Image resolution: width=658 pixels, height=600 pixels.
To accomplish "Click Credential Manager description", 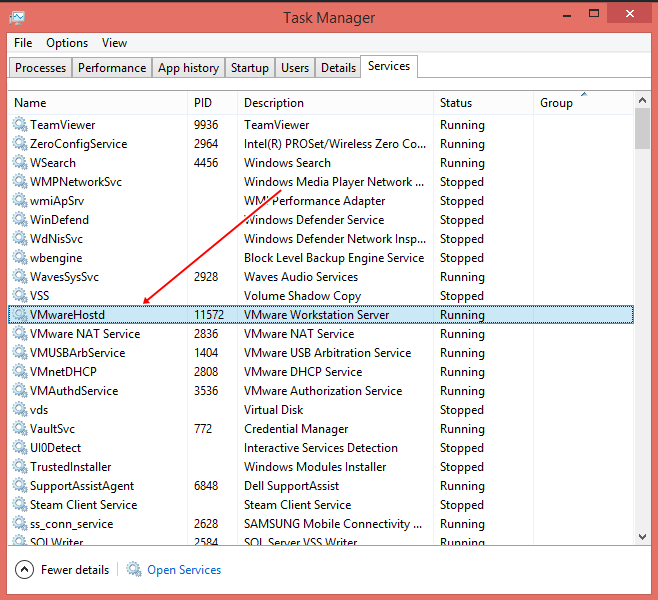I will coord(296,428).
